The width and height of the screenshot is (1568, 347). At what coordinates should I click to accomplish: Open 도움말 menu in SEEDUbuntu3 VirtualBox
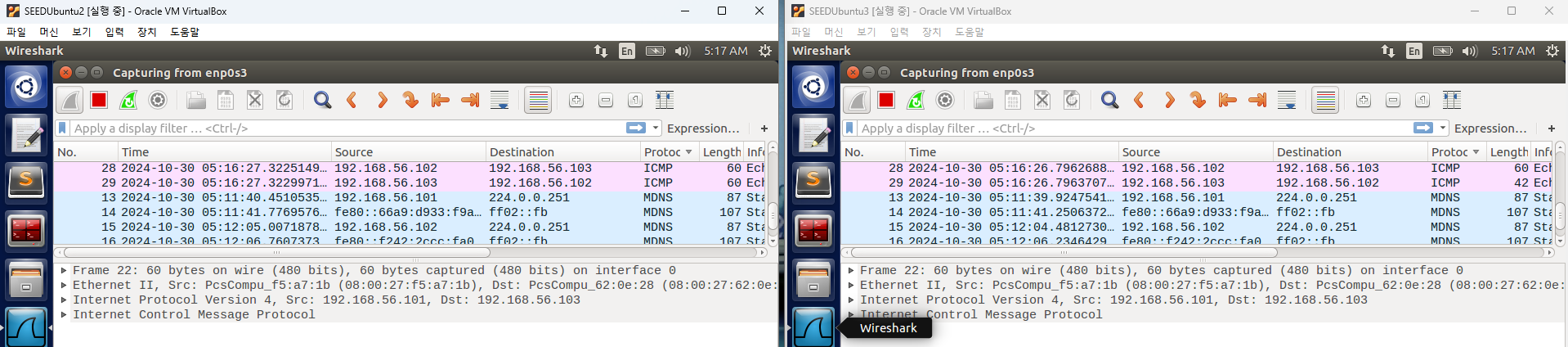coord(970,32)
